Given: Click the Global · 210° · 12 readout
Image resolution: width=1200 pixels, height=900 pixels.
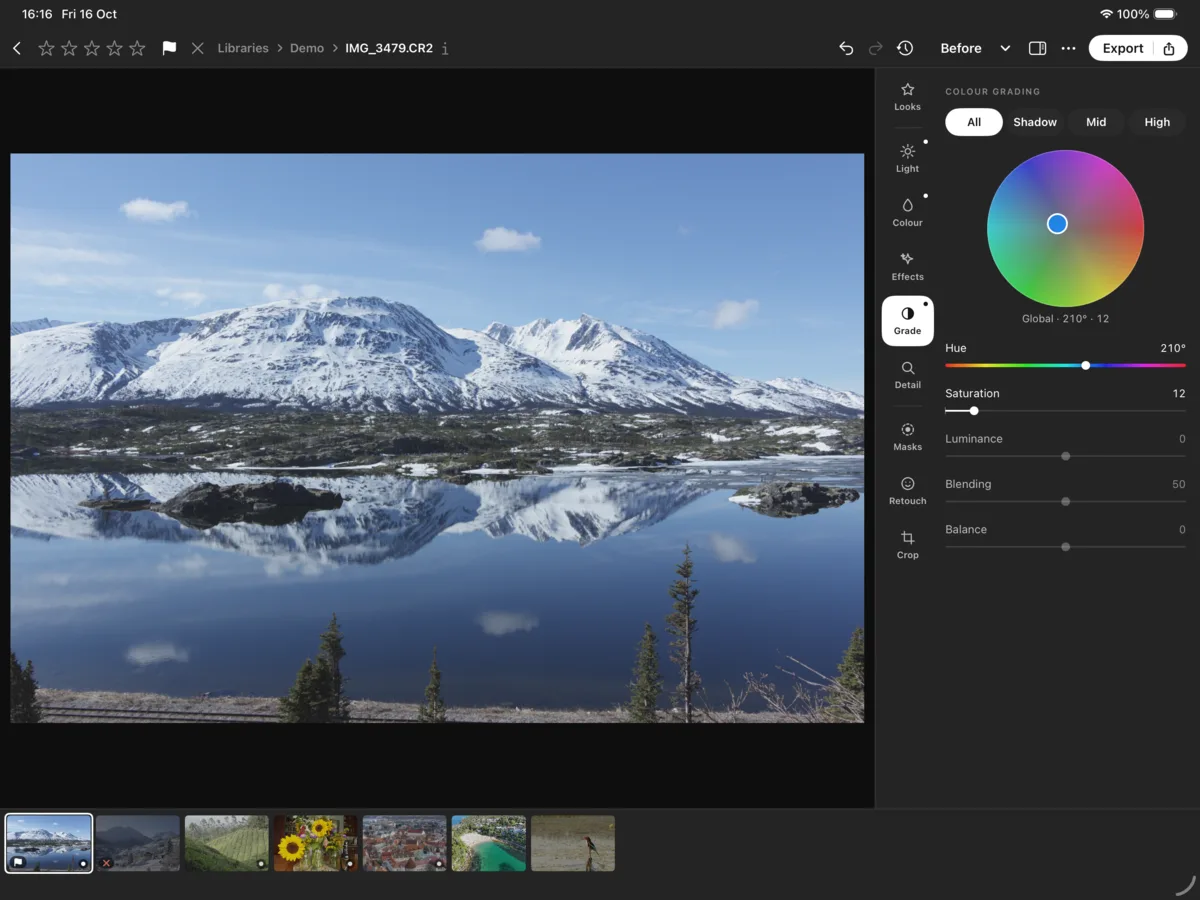Looking at the screenshot, I should (1065, 319).
